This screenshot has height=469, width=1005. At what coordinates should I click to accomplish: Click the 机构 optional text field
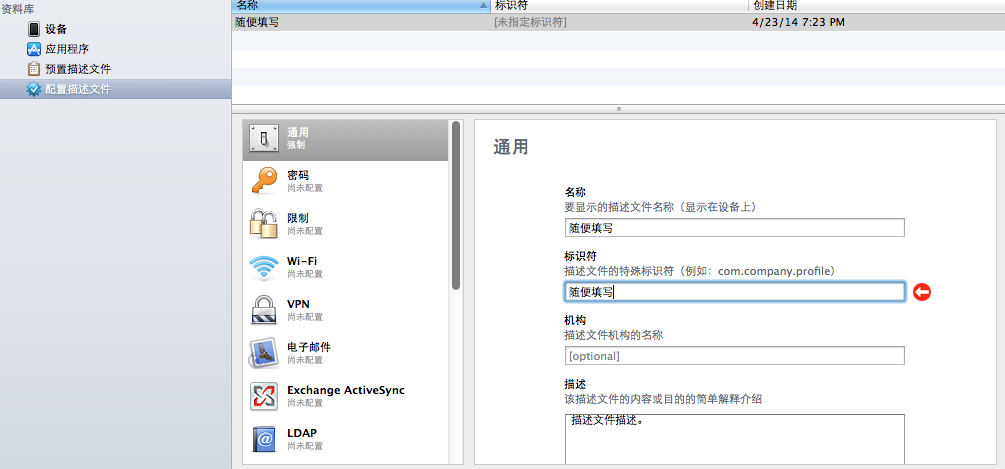734,356
